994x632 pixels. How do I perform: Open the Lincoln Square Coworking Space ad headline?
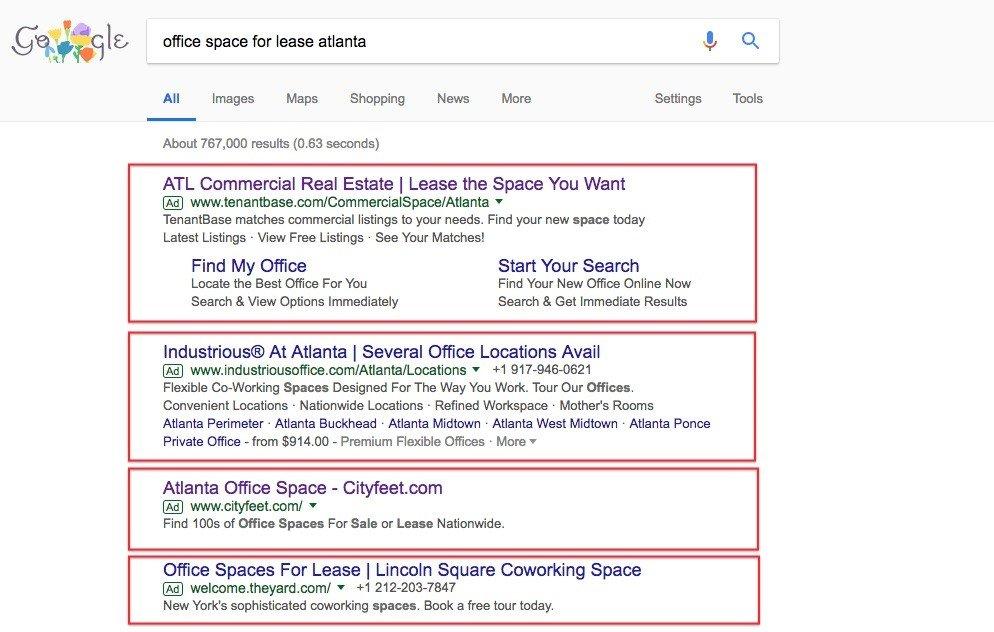click(402, 569)
